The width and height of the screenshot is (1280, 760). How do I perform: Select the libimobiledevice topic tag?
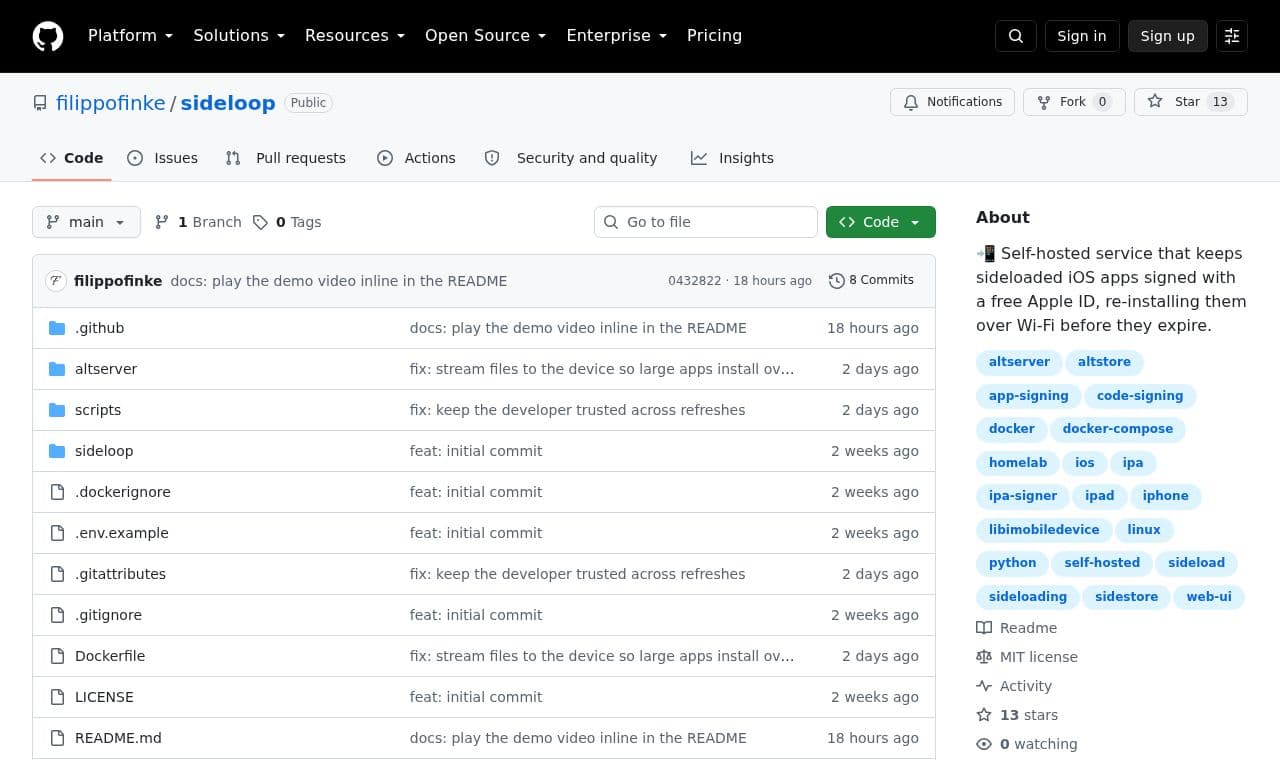click(x=1044, y=530)
